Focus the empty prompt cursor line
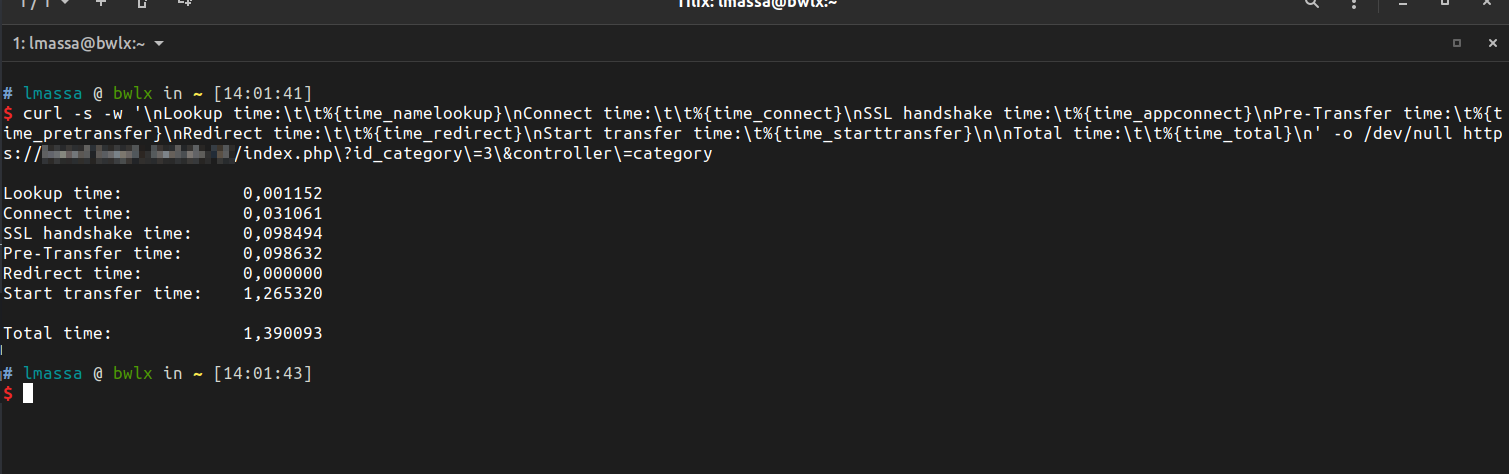 click(x=28, y=394)
